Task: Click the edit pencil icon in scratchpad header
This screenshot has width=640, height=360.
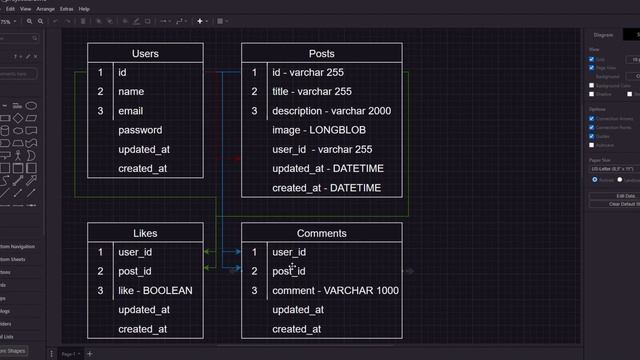Action: 28,57
